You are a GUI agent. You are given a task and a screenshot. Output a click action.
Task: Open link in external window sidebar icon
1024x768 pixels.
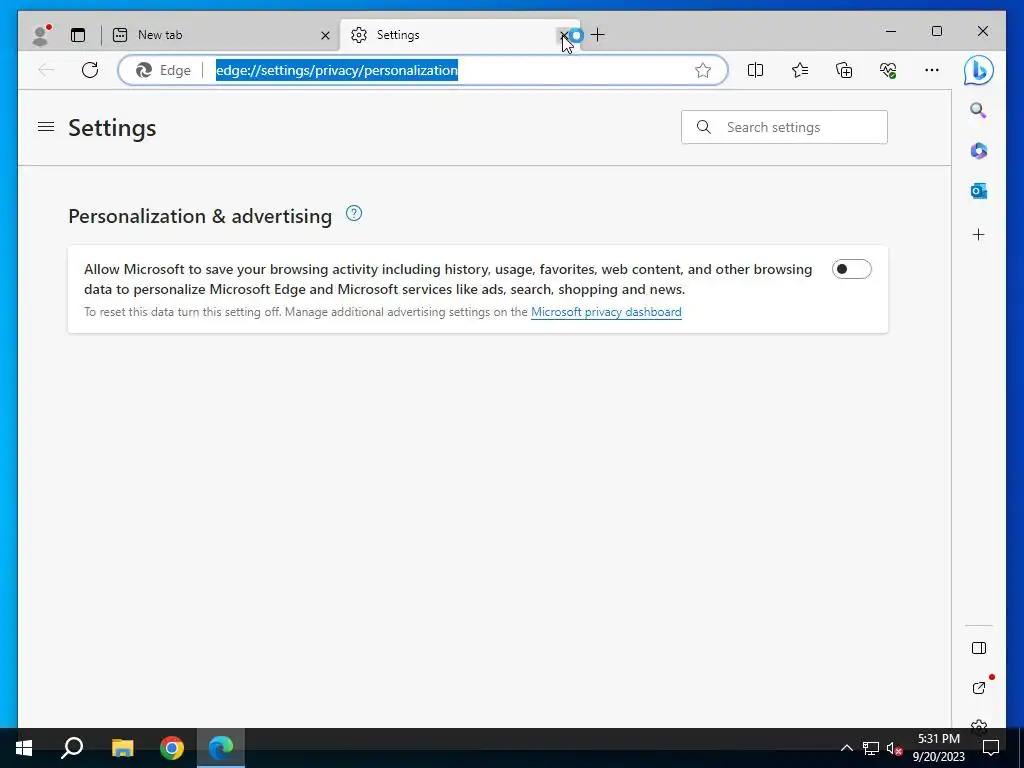[x=978, y=687]
